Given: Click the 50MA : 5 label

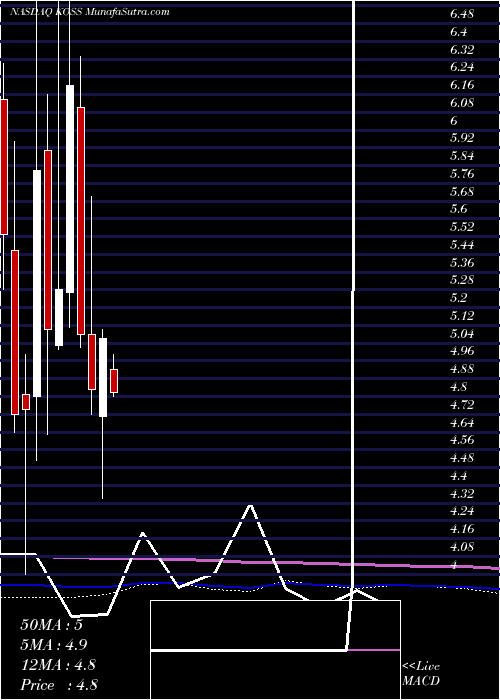Looking at the screenshot, I should 51,625.
